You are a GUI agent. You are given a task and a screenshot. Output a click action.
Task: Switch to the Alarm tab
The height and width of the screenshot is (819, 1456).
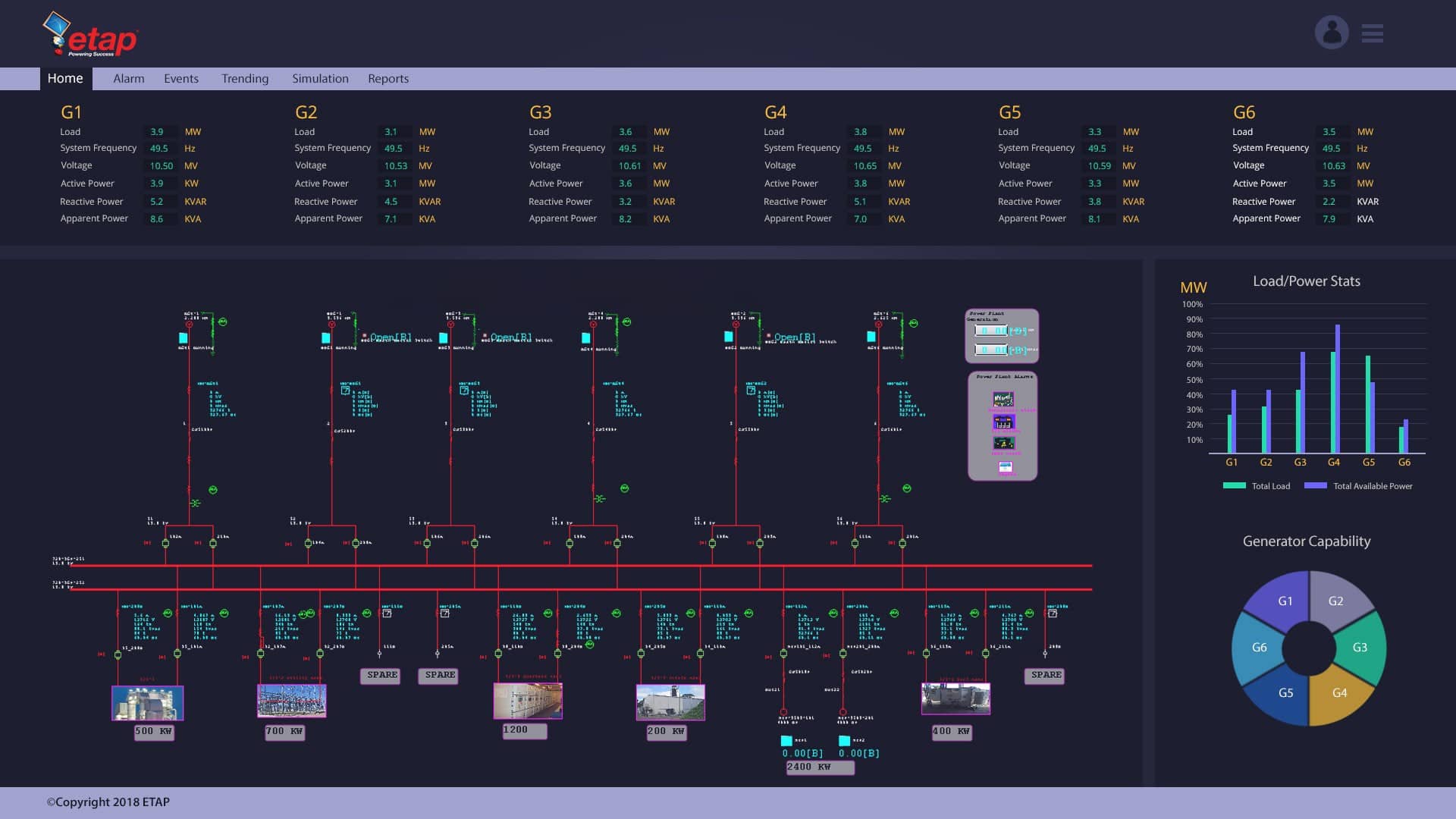pos(128,78)
